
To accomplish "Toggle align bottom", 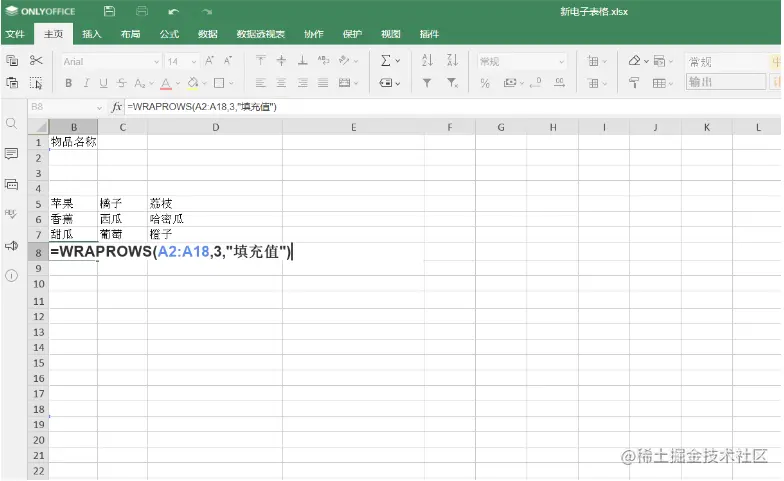I will tap(302, 60).
